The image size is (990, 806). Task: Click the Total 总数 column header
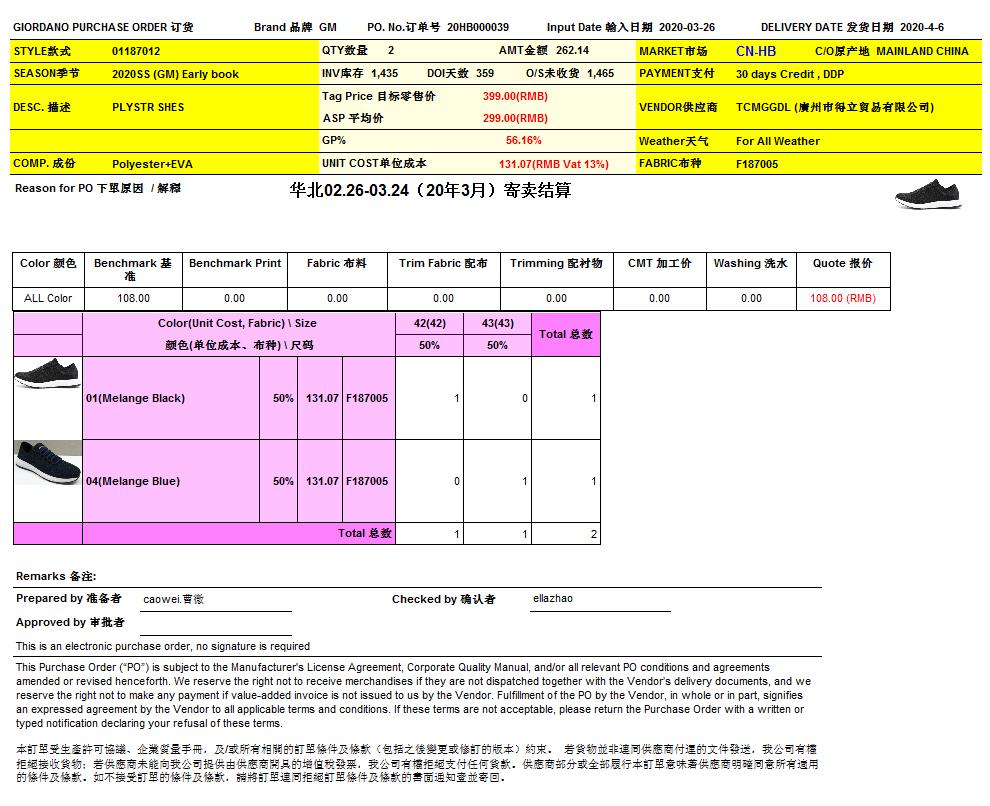point(566,334)
